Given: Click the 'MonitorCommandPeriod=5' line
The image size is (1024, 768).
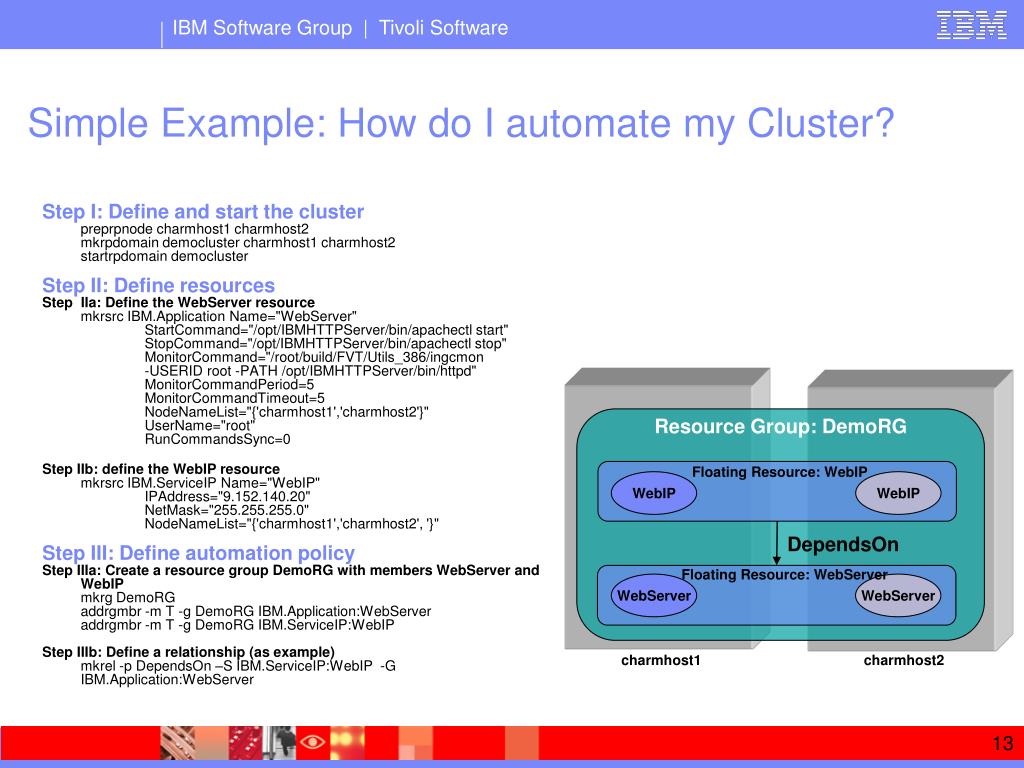Looking at the screenshot, I should pos(229,385).
